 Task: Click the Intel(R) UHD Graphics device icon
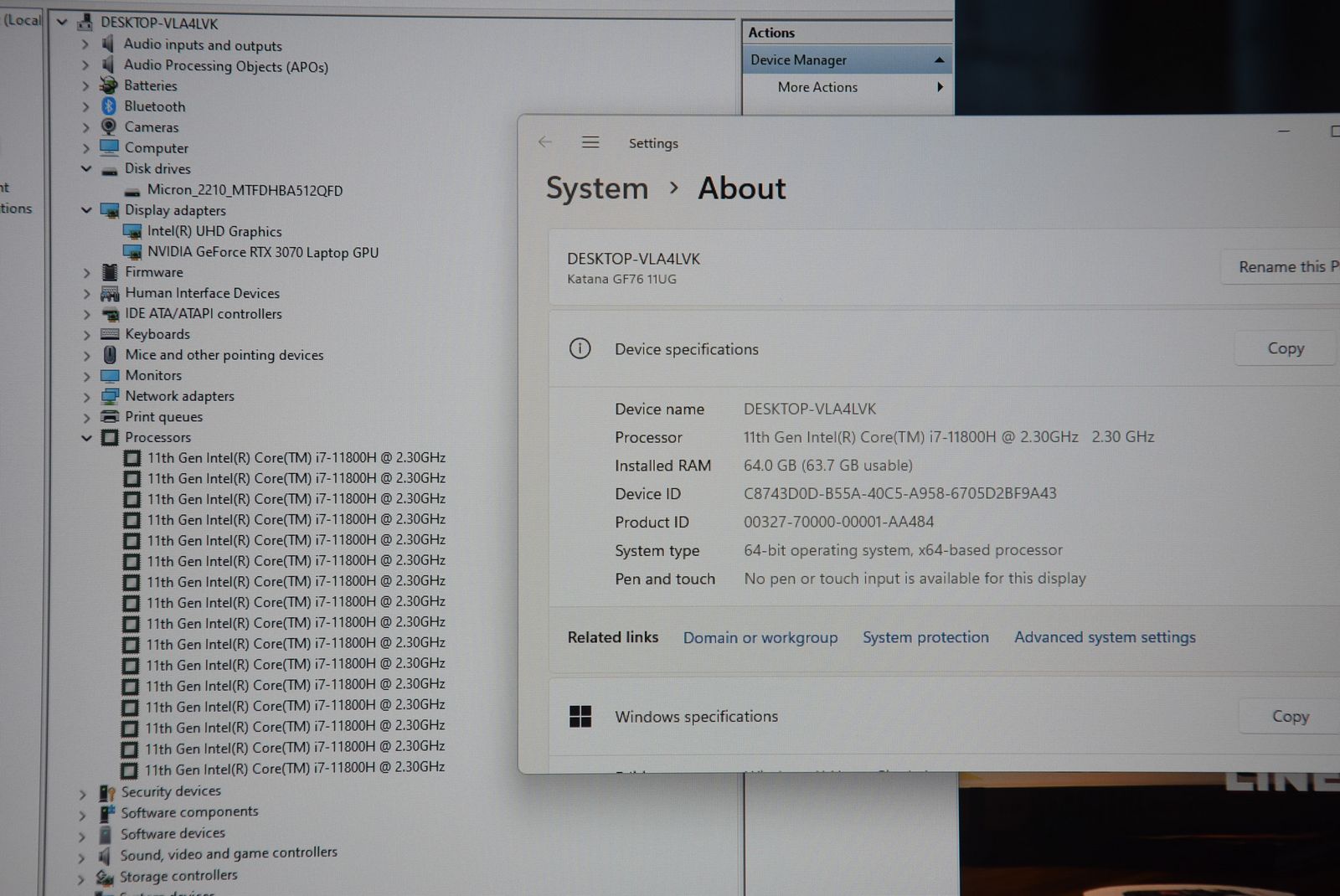coord(132,231)
